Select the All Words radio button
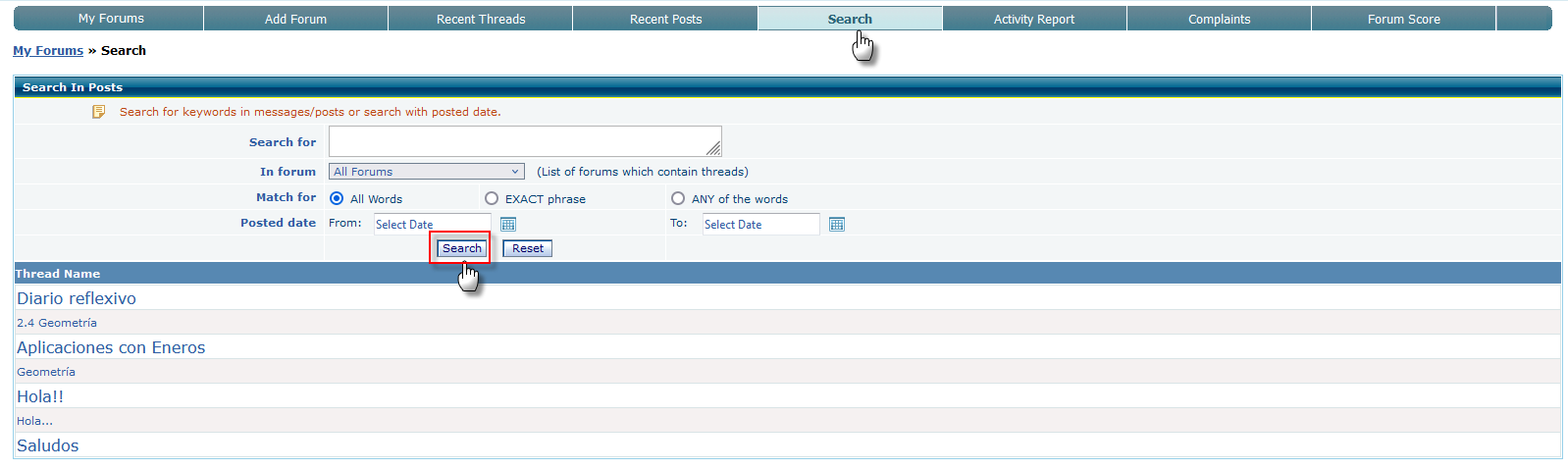1568x470 pixels. click(x=337, y=198)
